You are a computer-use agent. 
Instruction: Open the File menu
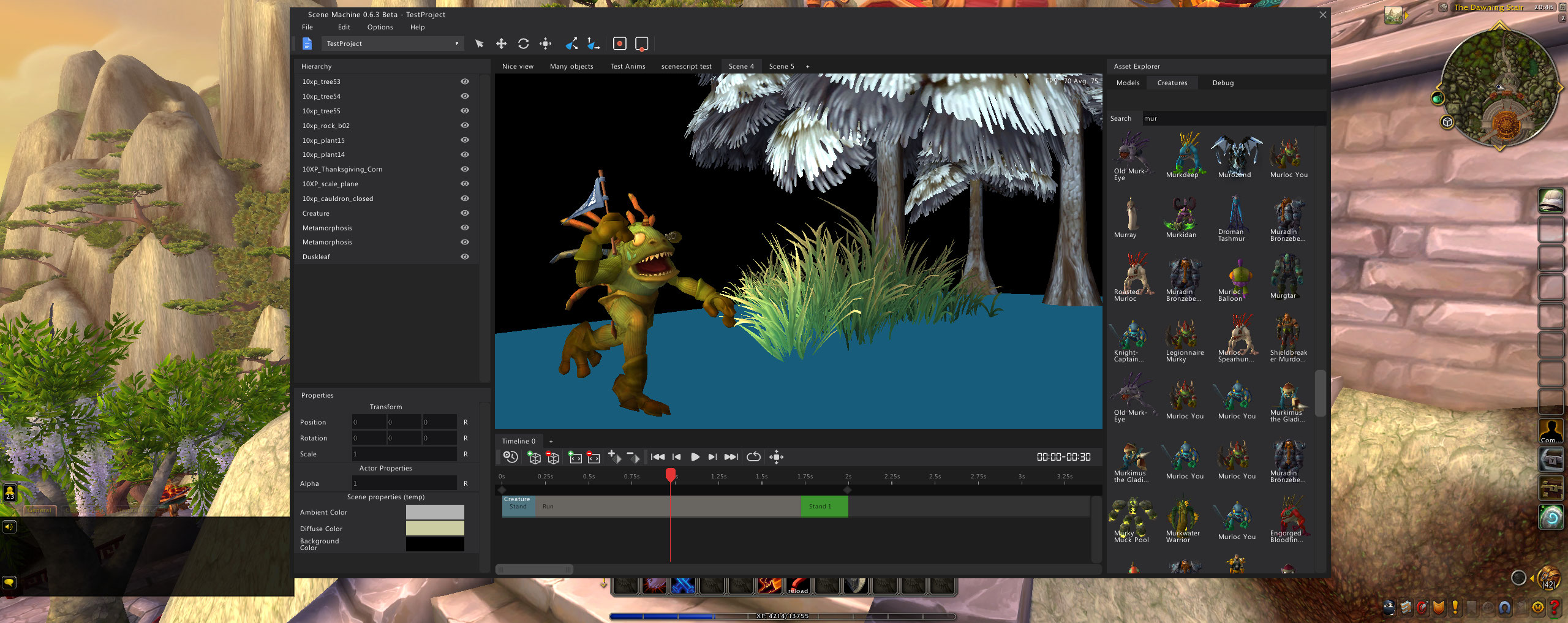(x=307, y=27)
